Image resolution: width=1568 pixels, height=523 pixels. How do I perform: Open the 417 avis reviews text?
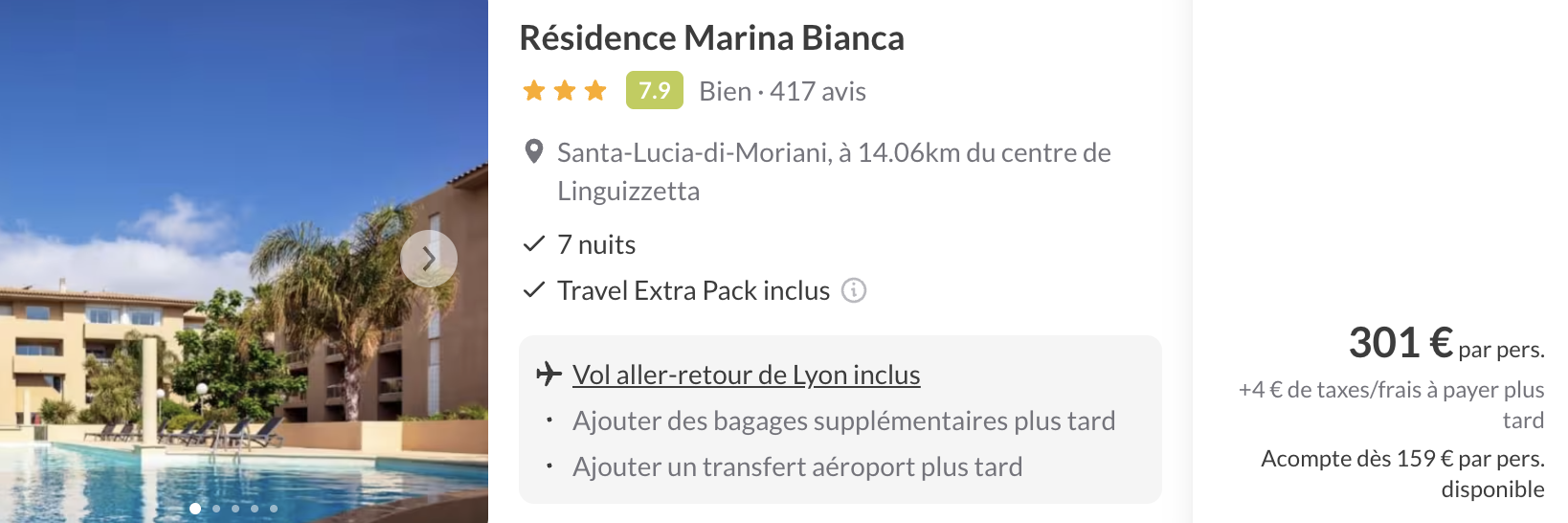click(818, 91)
